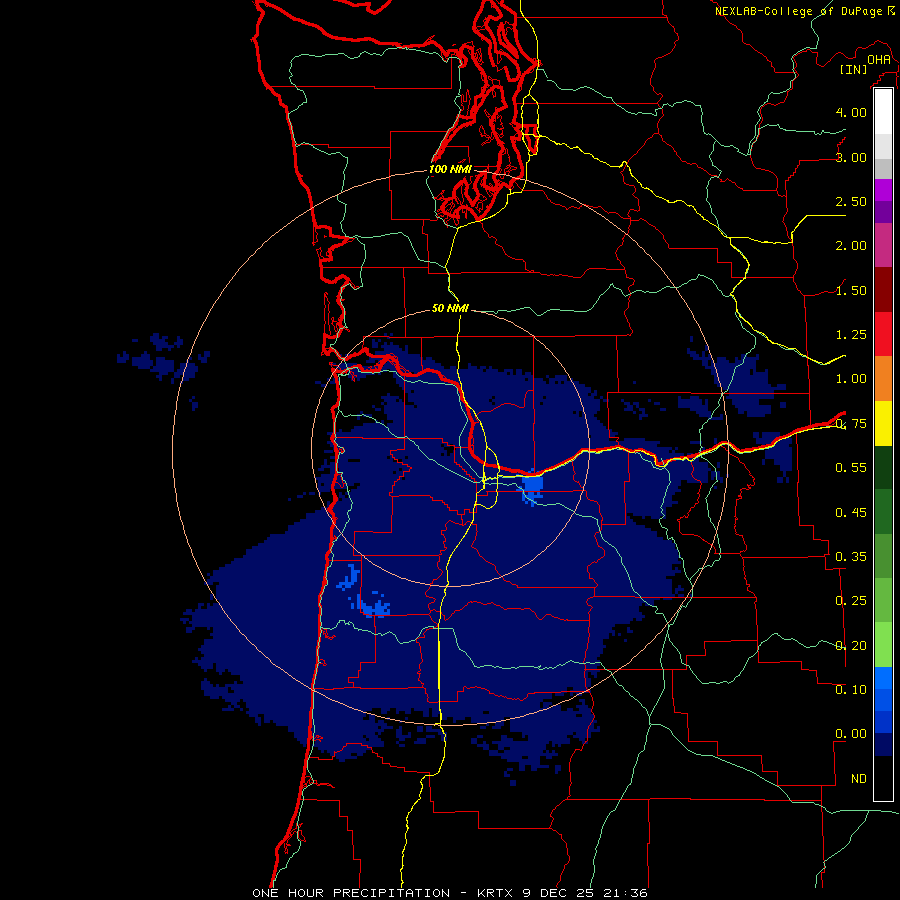Select the dark red legend swatch
This screenshot has height=900, width=900.
coord(883,290)
